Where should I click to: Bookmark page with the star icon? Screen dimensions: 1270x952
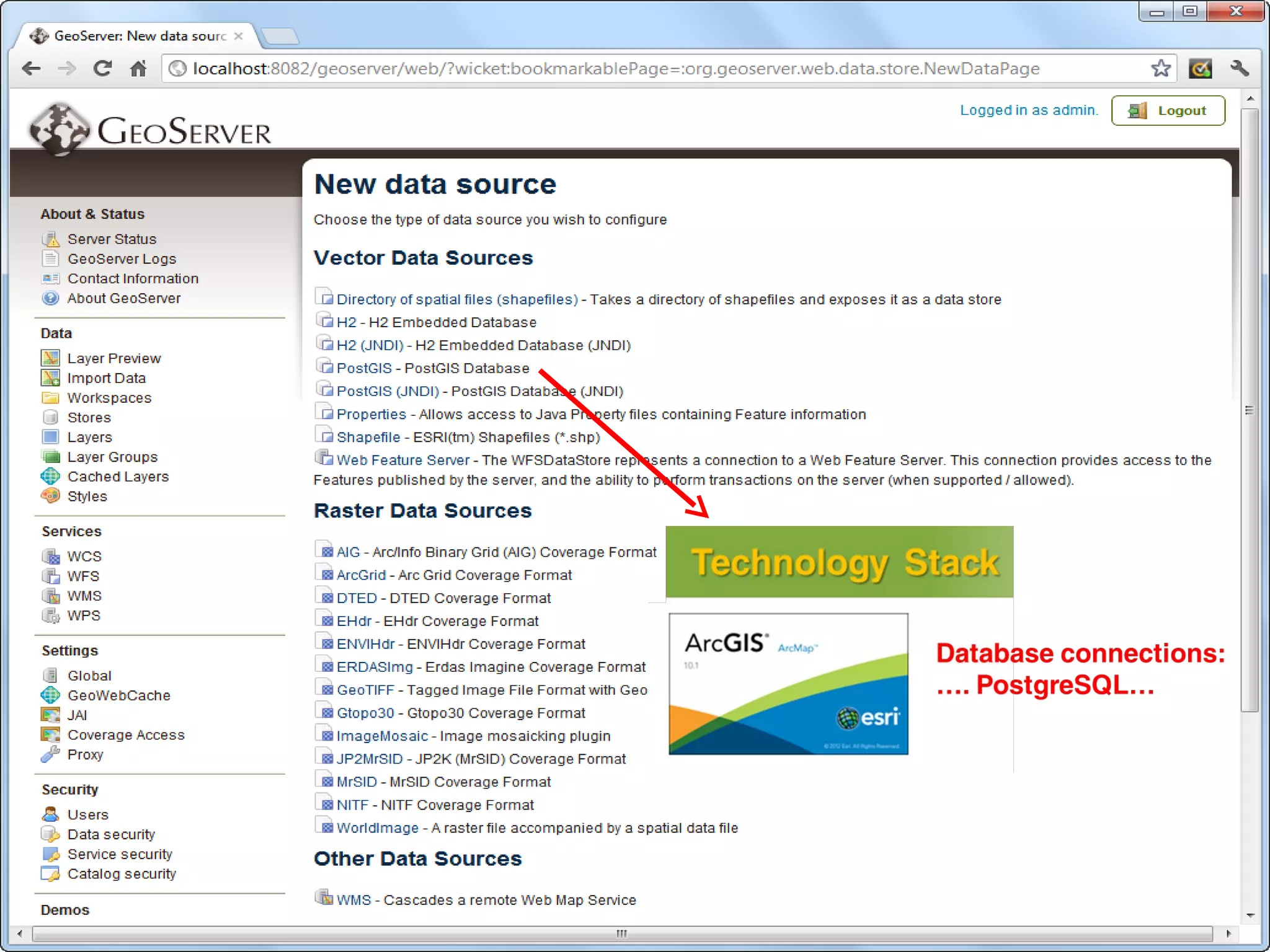(x=1161, y=68)
